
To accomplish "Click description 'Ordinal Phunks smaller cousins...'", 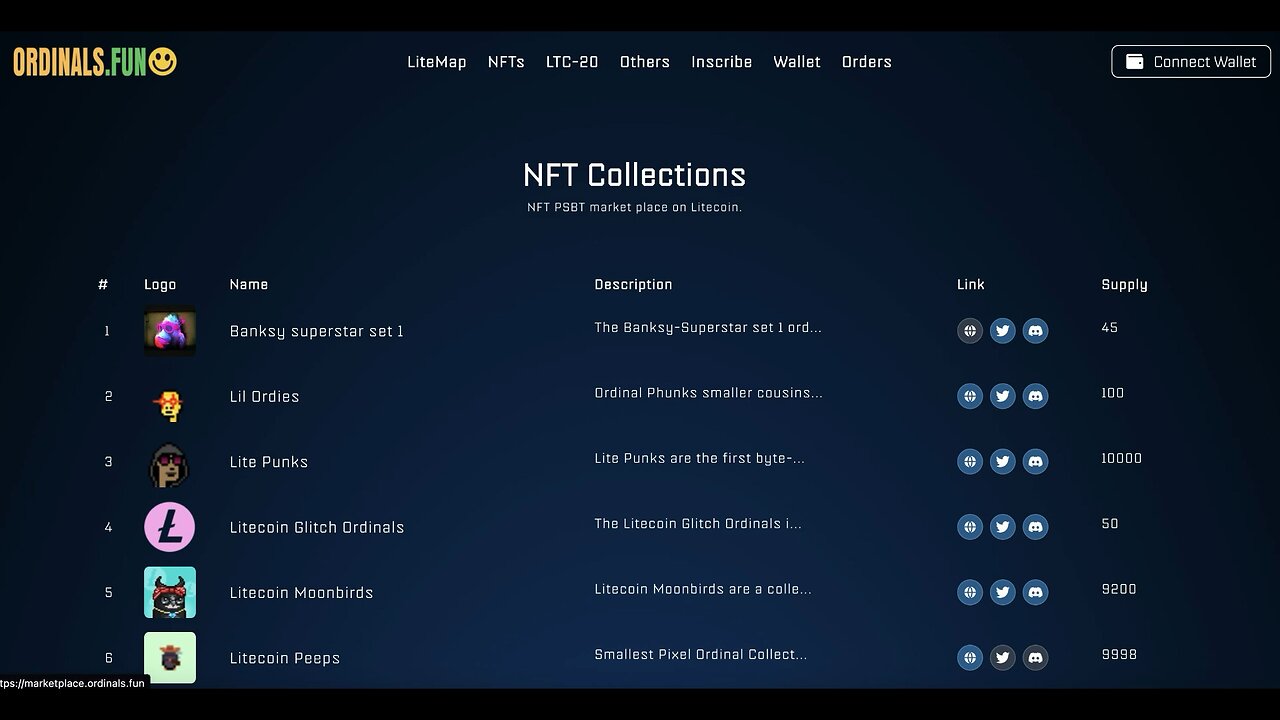I will (x=709, y=393).
